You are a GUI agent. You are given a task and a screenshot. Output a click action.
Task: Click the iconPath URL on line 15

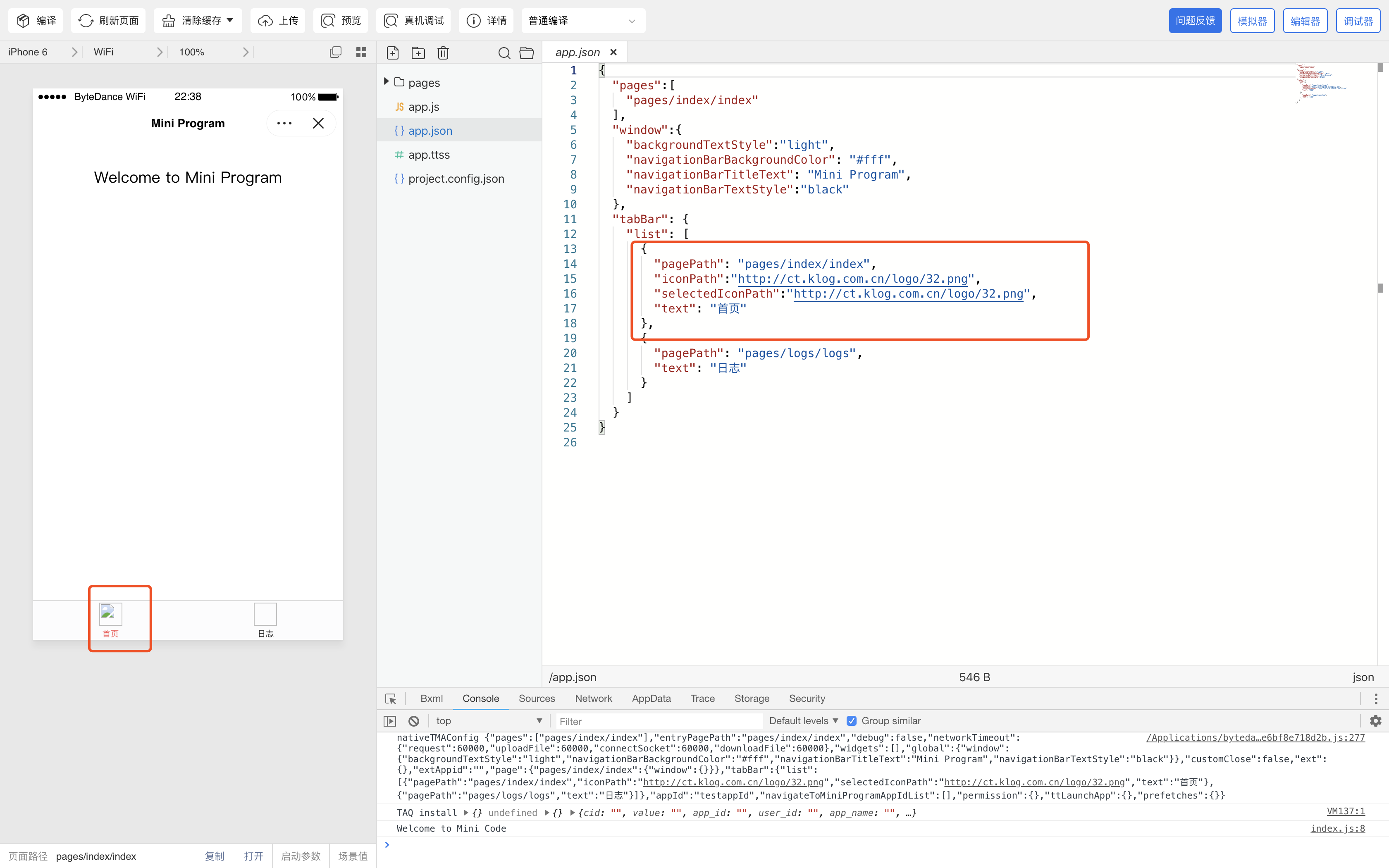[852, 279]
